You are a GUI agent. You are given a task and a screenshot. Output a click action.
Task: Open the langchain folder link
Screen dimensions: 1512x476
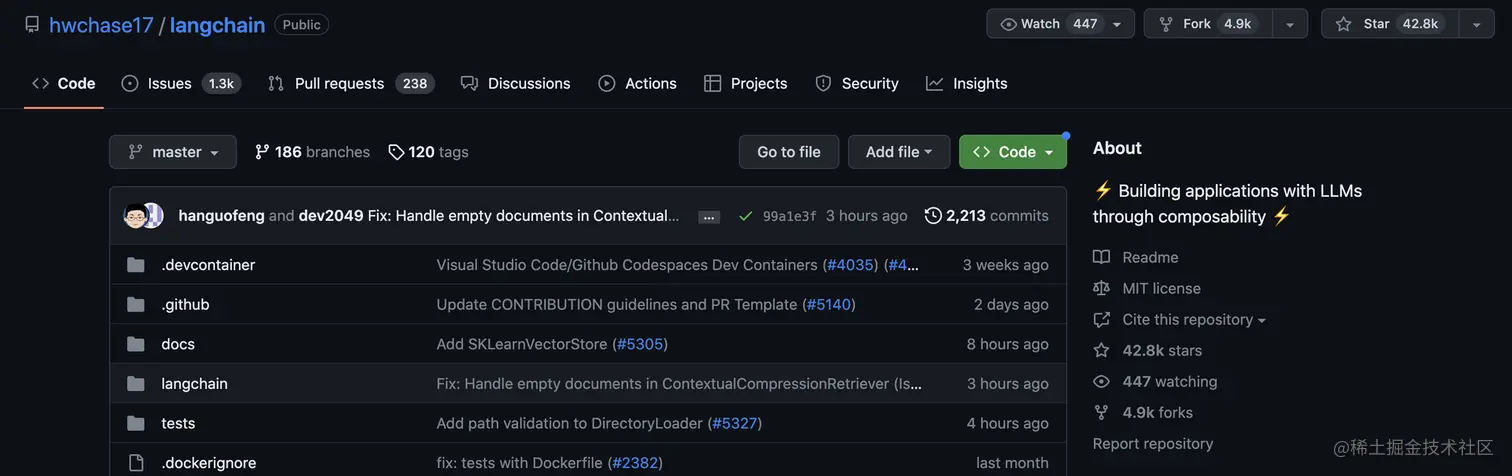coord(195,383)
